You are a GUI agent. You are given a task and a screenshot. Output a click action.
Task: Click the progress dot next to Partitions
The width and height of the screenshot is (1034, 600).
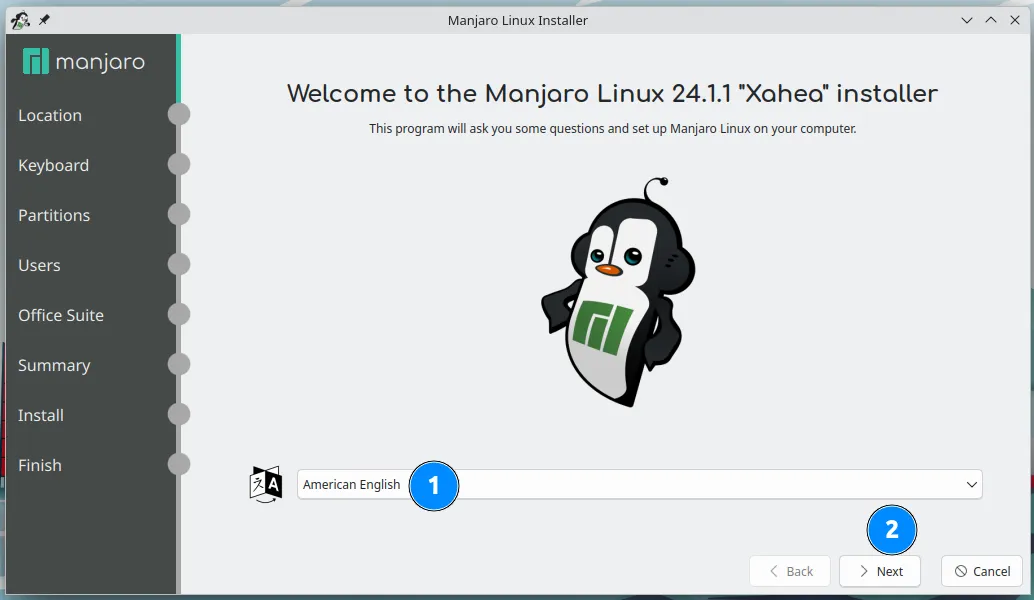(179, 214)
